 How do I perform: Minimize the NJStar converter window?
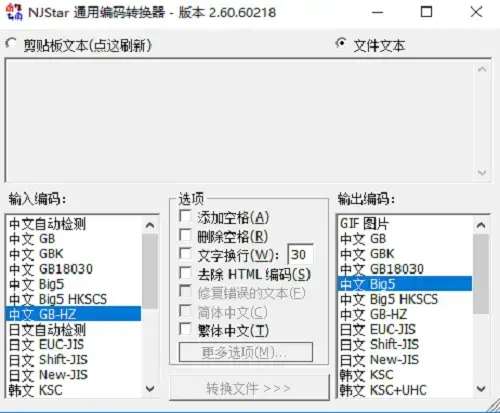[378, 12]
